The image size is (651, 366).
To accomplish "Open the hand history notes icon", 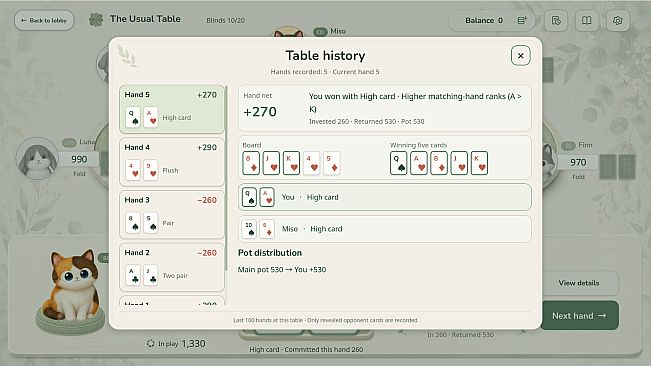I will (556, 20).
